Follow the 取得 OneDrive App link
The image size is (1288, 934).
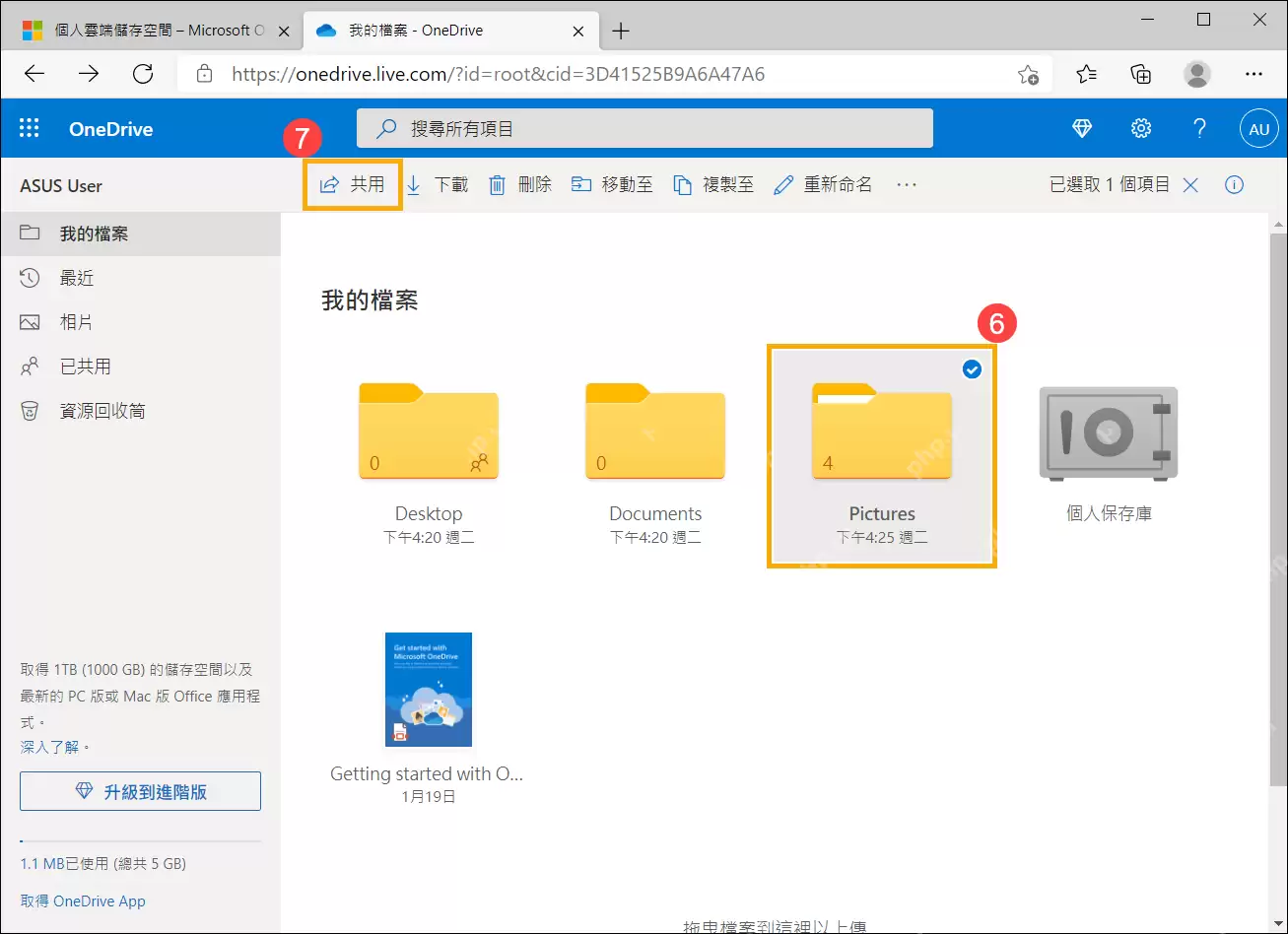click(x=83, y=901)
